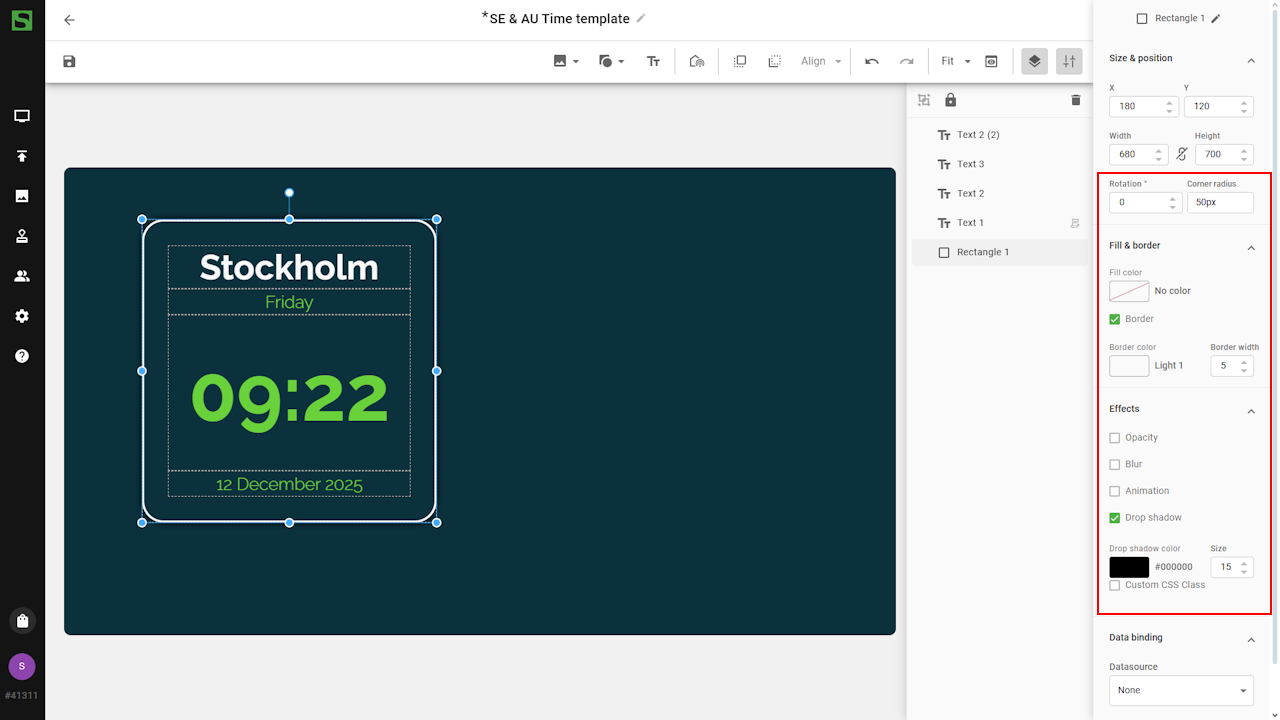Collapse the Effects section
Viewport: 1280px width, 720px height.
click(x=1250, y=410)
